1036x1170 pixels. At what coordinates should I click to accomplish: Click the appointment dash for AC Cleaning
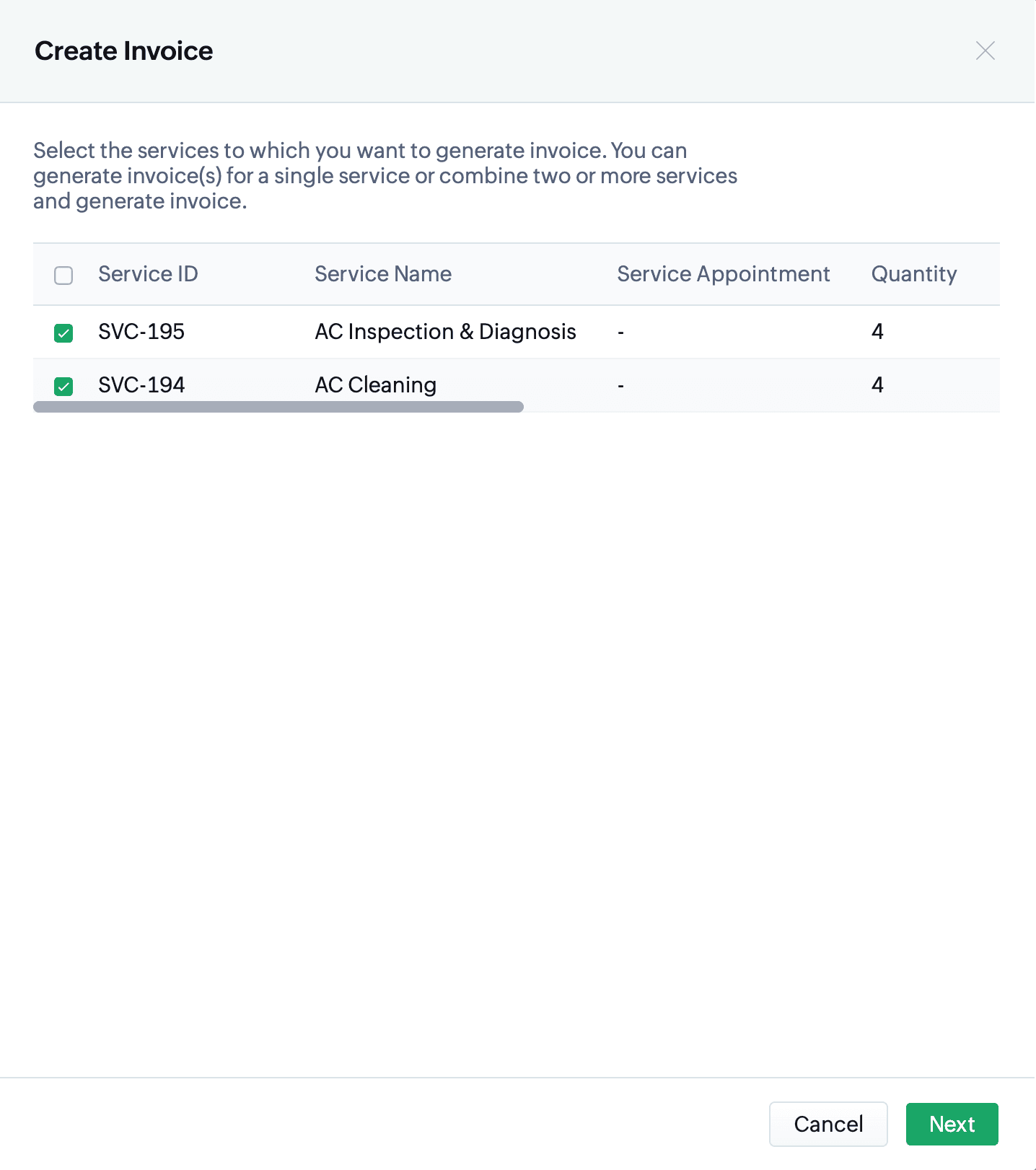tap(620, 386)
